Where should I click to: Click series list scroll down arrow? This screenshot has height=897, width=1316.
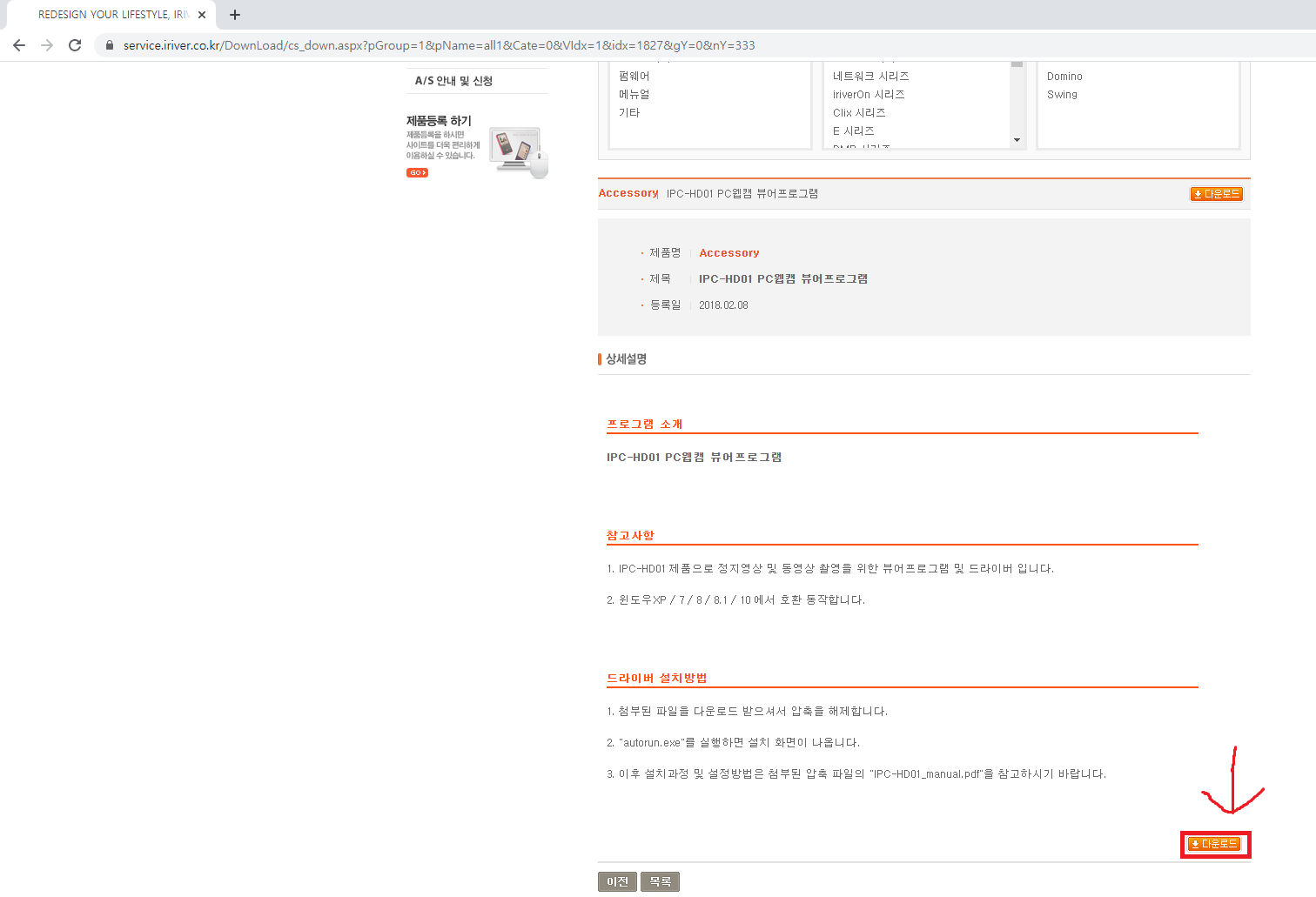[1017, 140]
